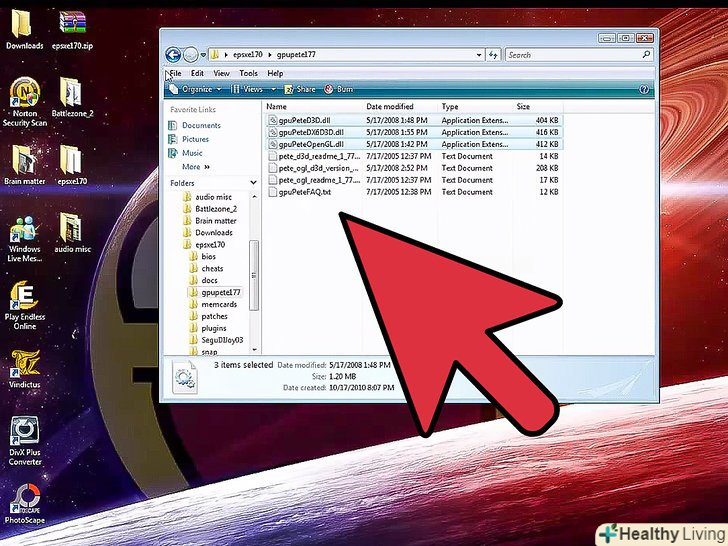Launch DivX Plus Converter shortcut
Screen dimensions: 728x546
click(25, 441)
